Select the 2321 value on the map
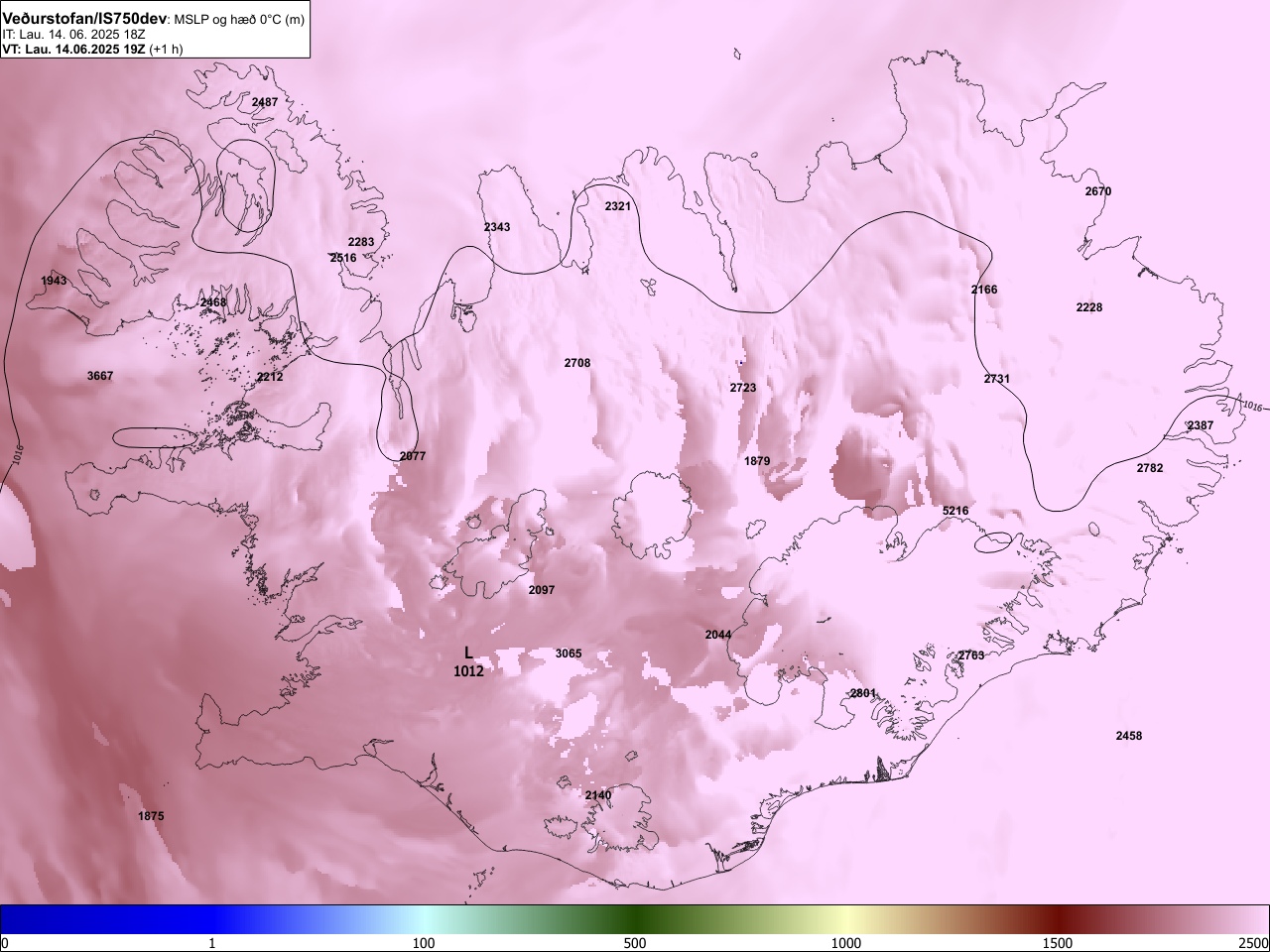 click(618, 206)
